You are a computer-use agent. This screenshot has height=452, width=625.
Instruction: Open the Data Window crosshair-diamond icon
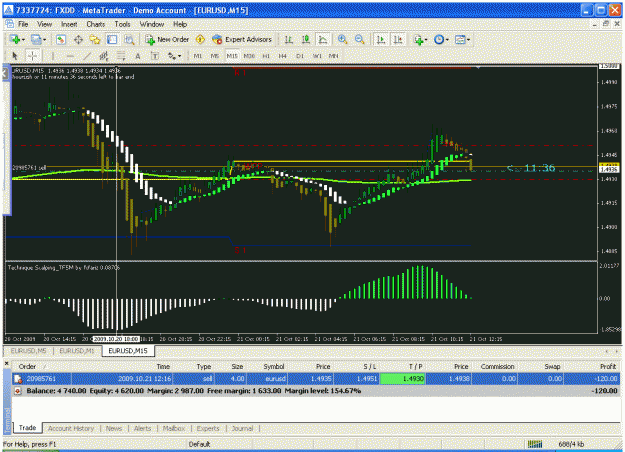click(x=78, y=39)
